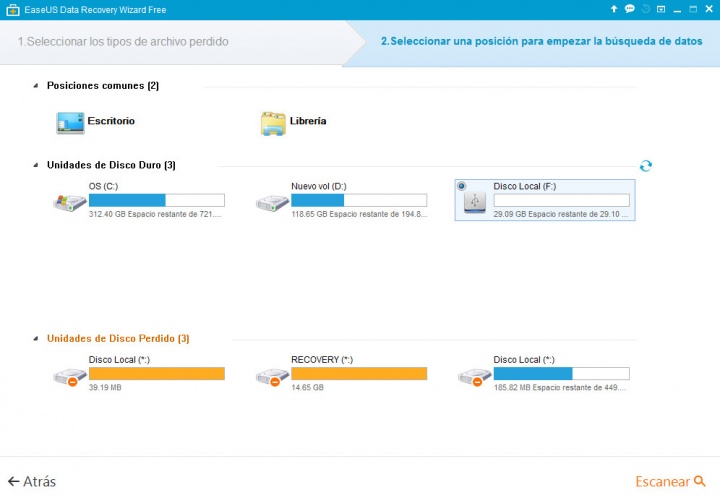Viewport: 720px width, 503px height.
Task: Collapse the Unidades de Disco Perdido section
Action: [x=36, y=339]
